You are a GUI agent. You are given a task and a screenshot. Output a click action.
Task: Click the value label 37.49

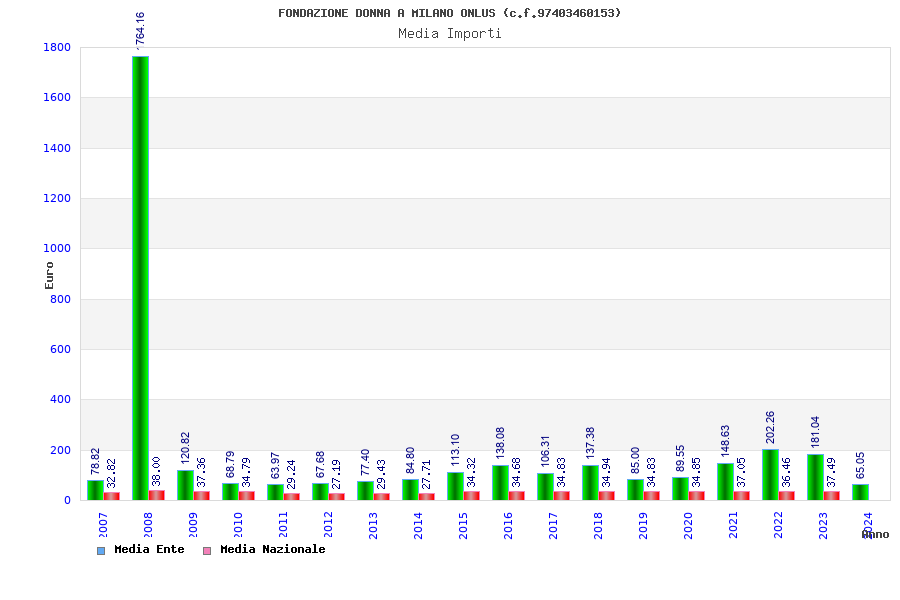831,472
